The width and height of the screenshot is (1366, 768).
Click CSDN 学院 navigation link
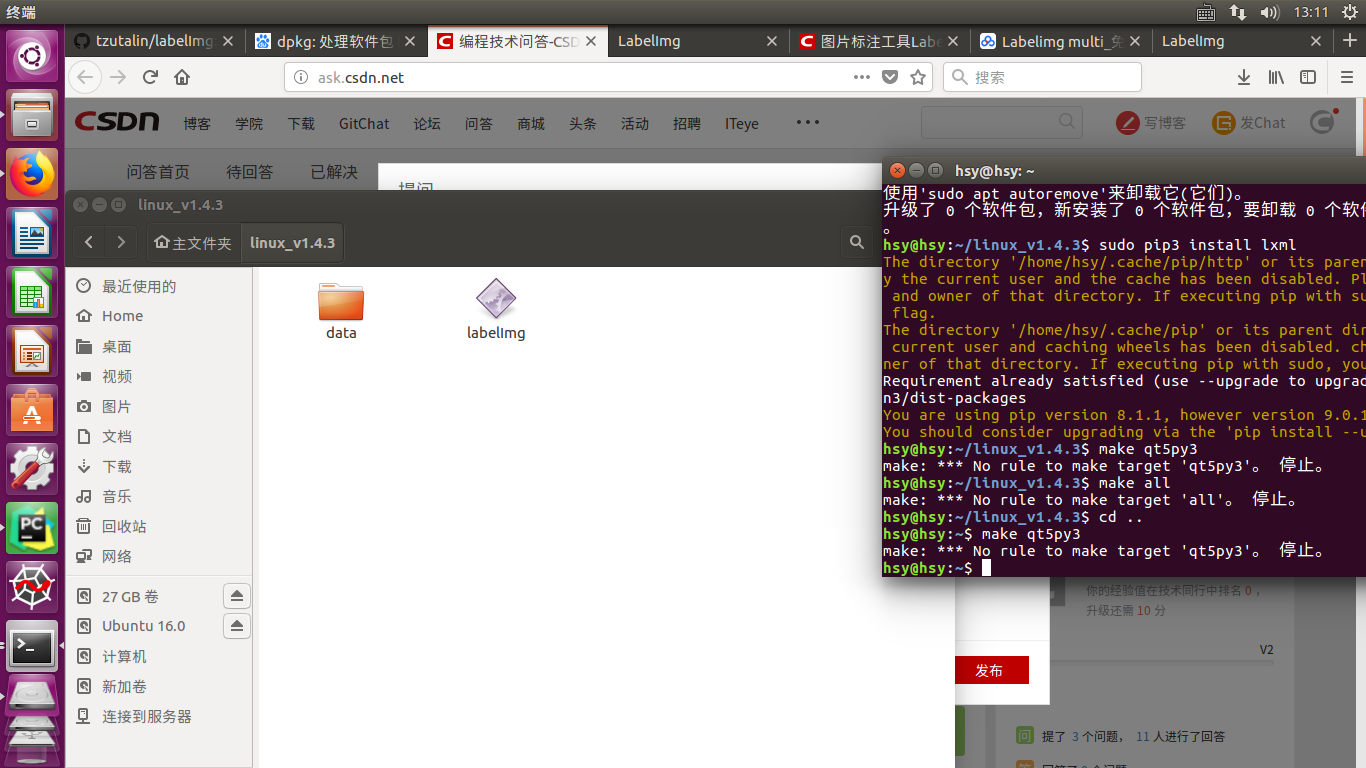(x=249, y=124)
